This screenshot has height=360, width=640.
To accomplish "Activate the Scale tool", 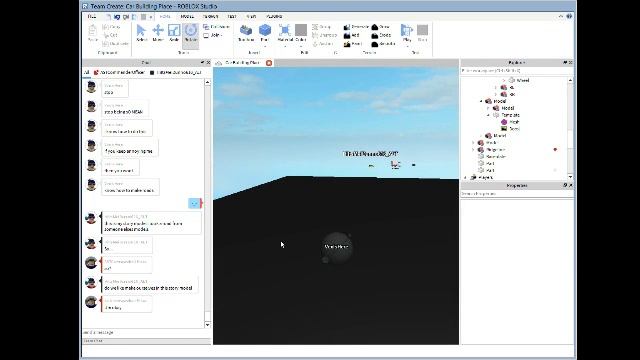I will click(x=174, y=33).
